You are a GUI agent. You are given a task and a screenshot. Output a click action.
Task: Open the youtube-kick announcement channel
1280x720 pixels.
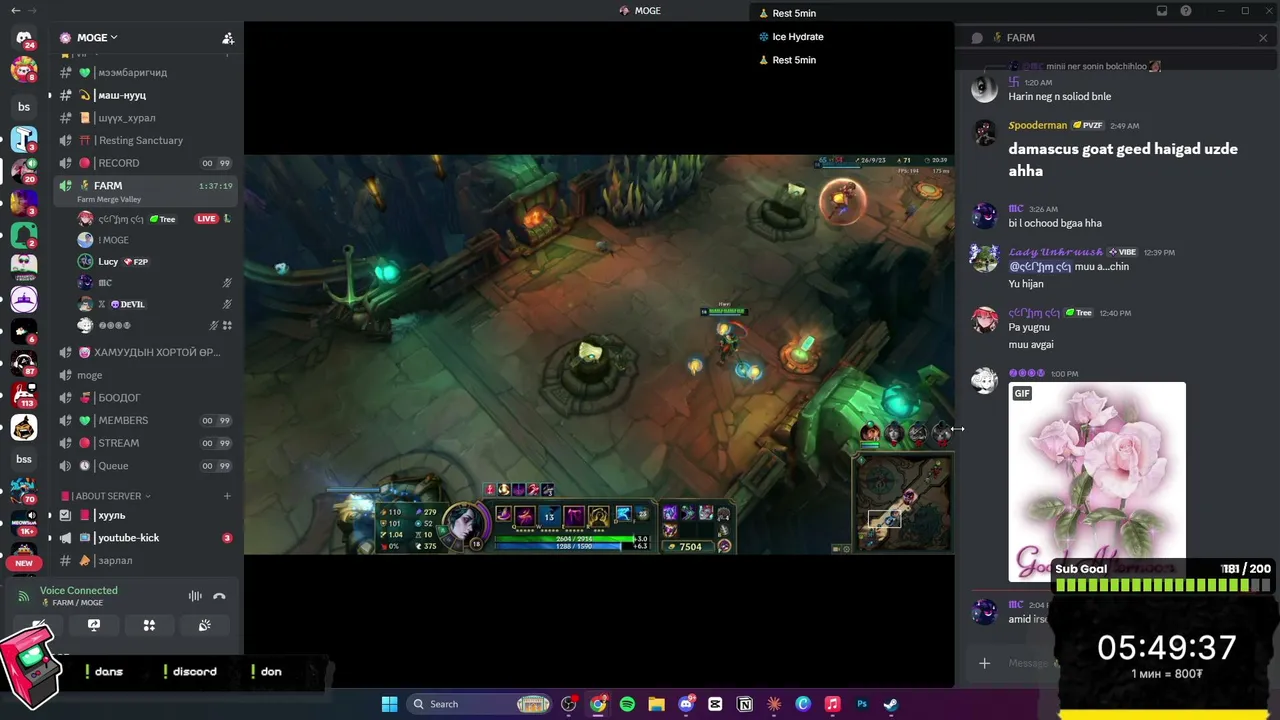click(x=147, y=538)
